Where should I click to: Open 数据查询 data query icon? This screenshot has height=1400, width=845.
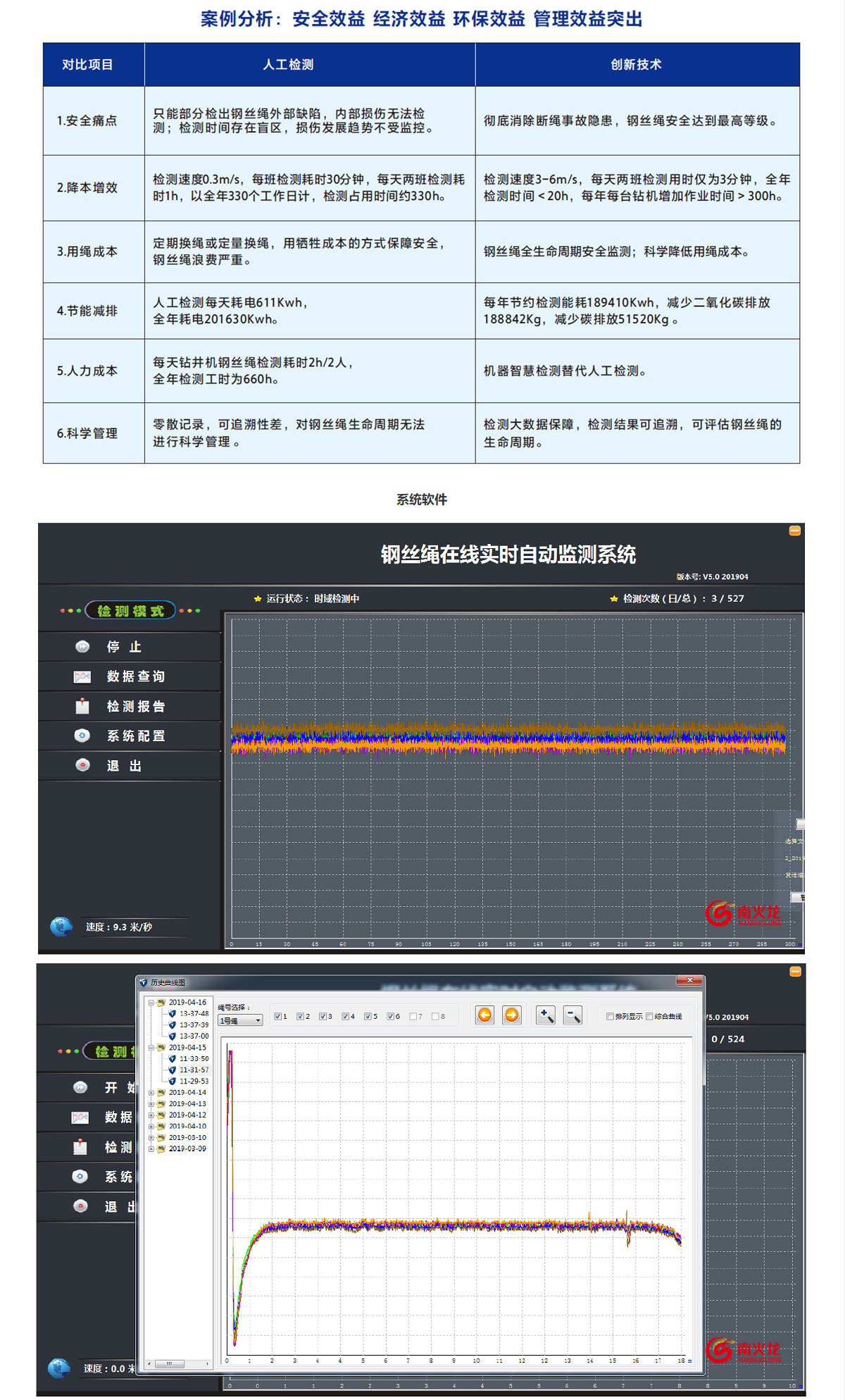(82, 676)
